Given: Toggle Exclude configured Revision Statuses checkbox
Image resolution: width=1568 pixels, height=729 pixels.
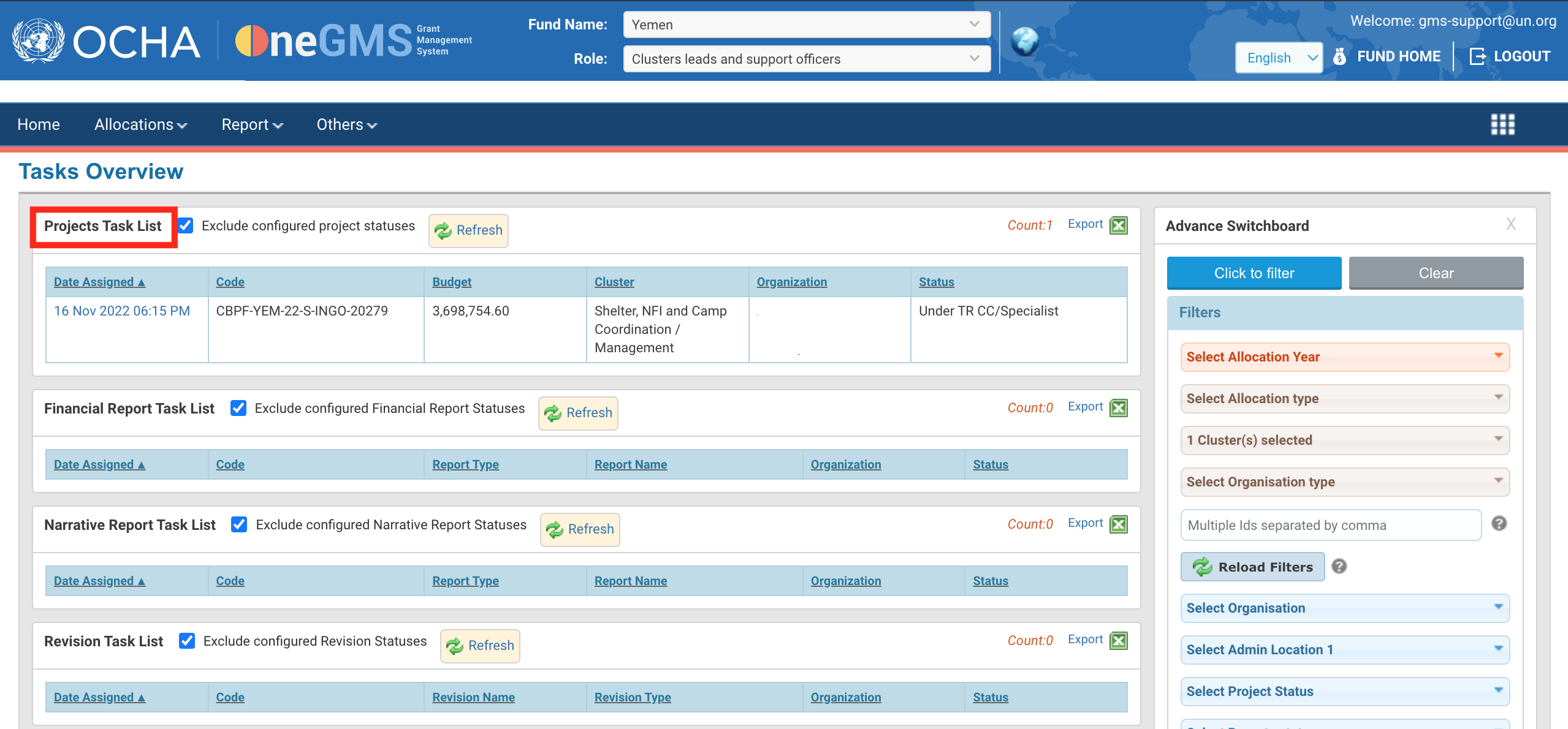Looking at the screenshot, I should (187, 641).
